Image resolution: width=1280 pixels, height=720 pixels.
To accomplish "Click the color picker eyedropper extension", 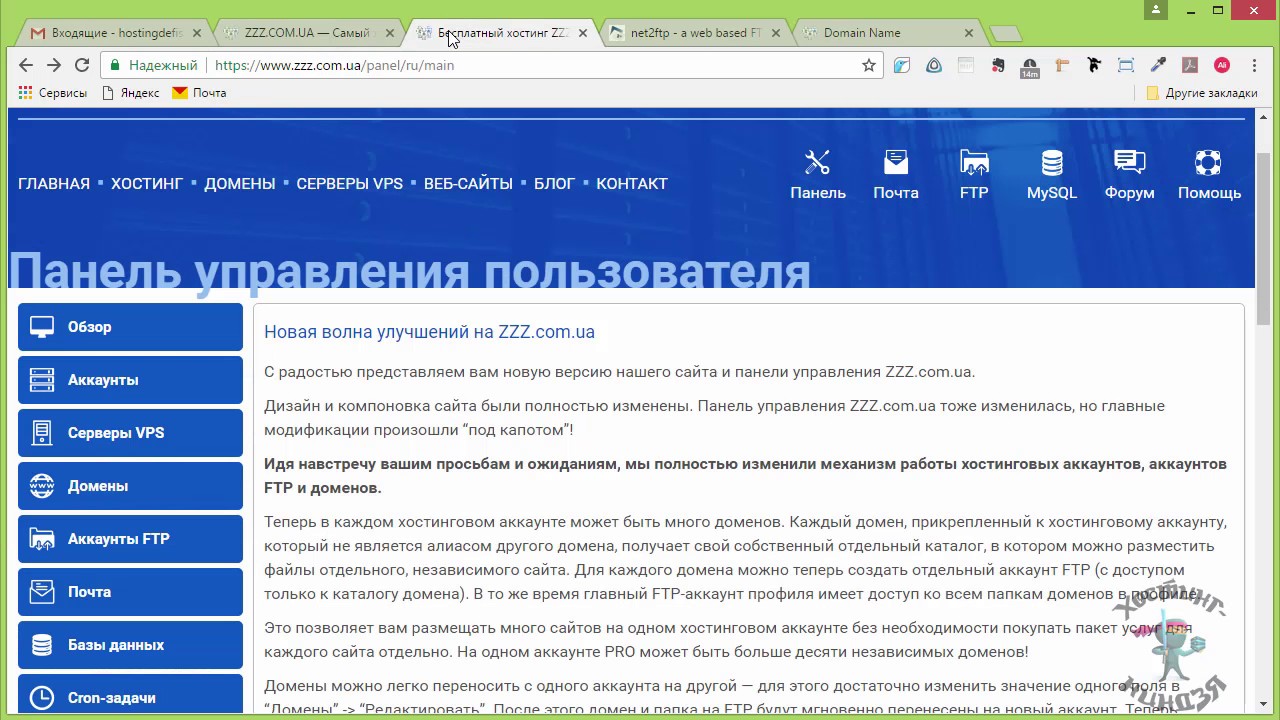I will point(1158,65).
